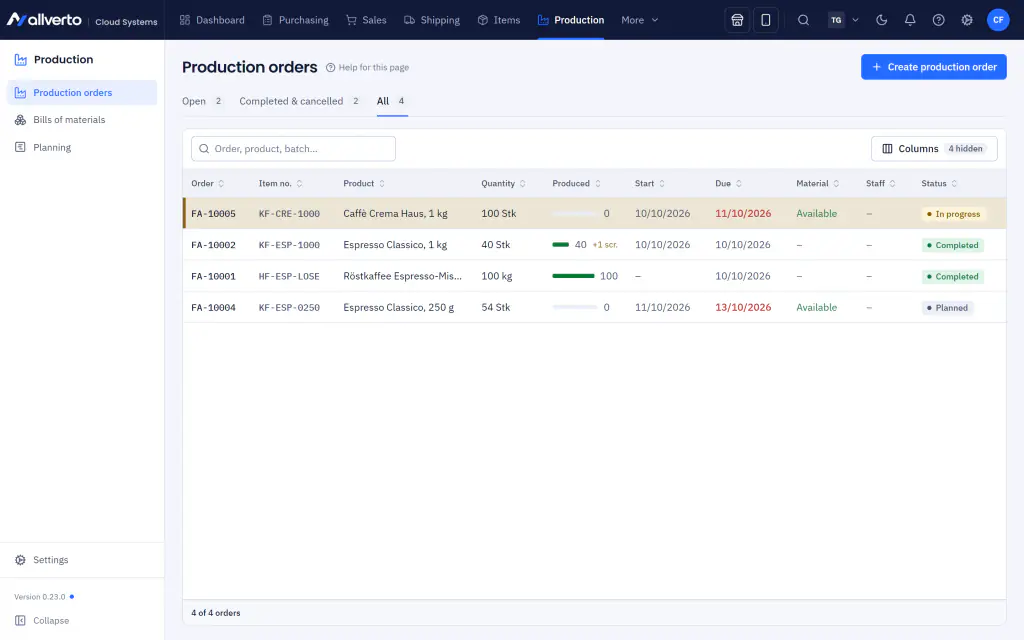Open Planning in the sidebar
This screenshot has width=1024, height=640.
coord(82,148)
